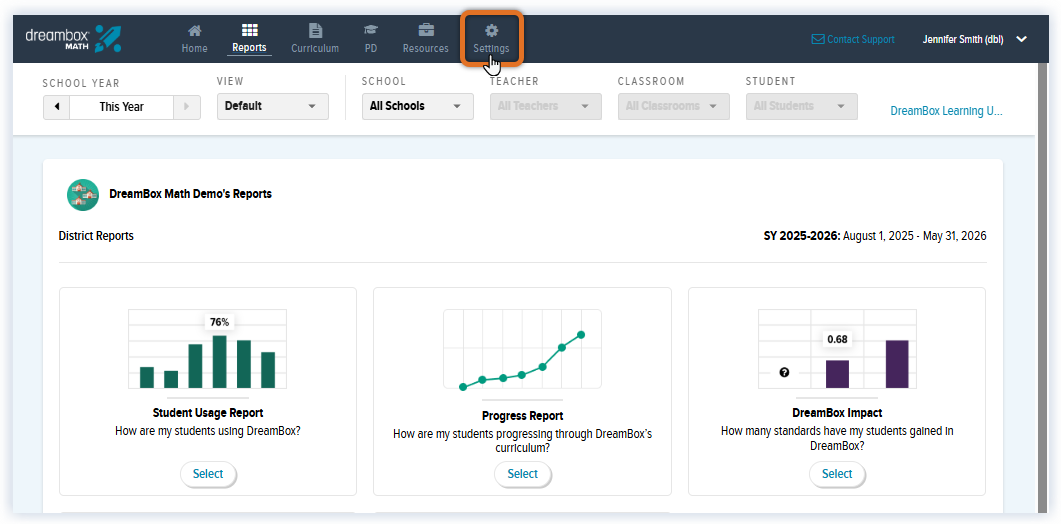
Task: Click the Student Usage Report title
Action: pos(208,412)
